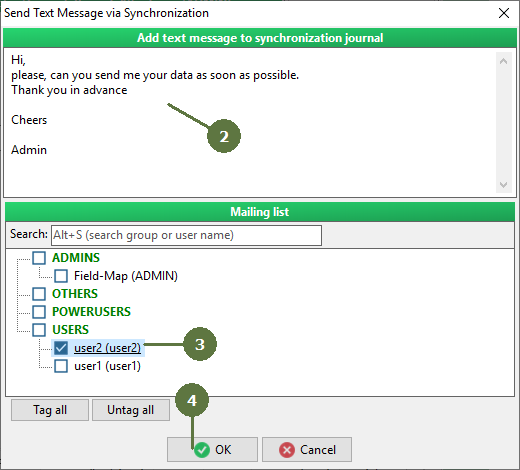The image size is (520, 470).
Task: Select the ADMINS group label
Action: (76, 258)
